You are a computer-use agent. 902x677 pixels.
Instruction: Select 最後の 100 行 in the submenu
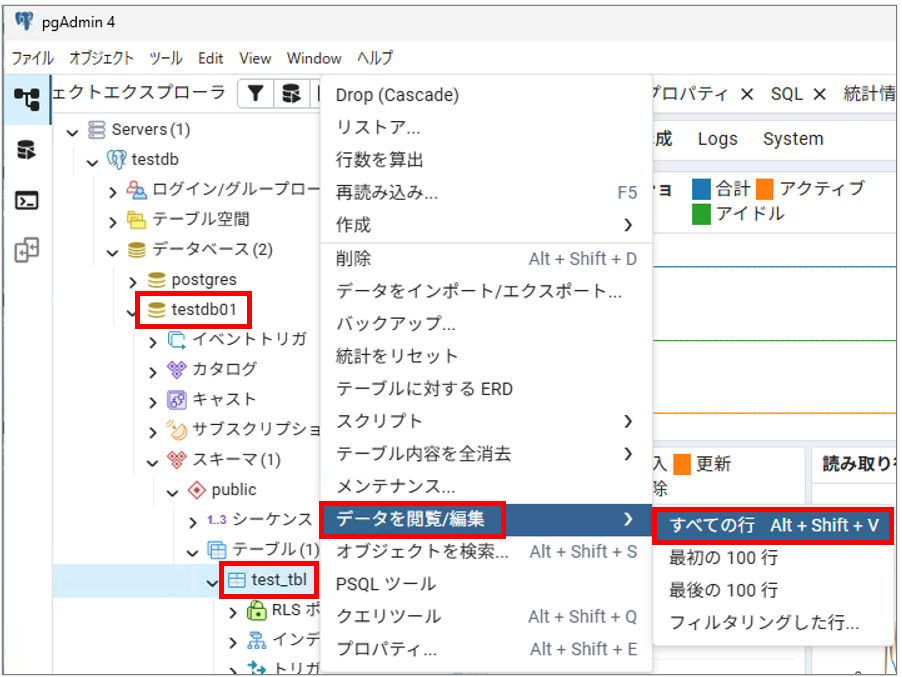(773, 590)
